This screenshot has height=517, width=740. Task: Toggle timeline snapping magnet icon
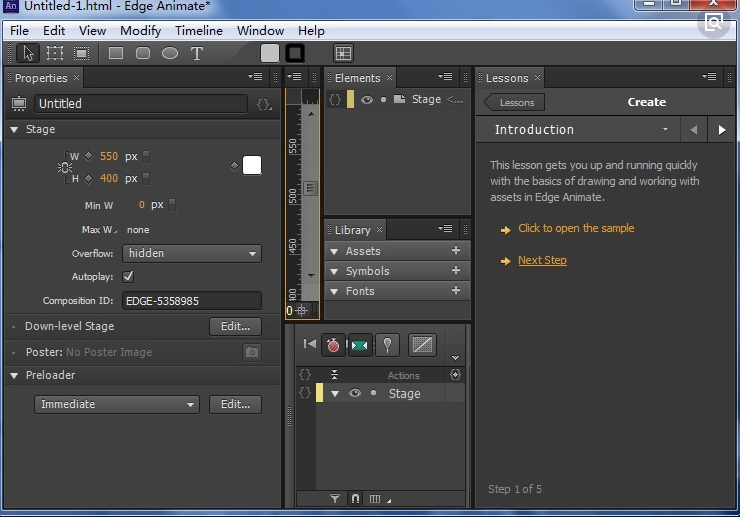point(355,499)
